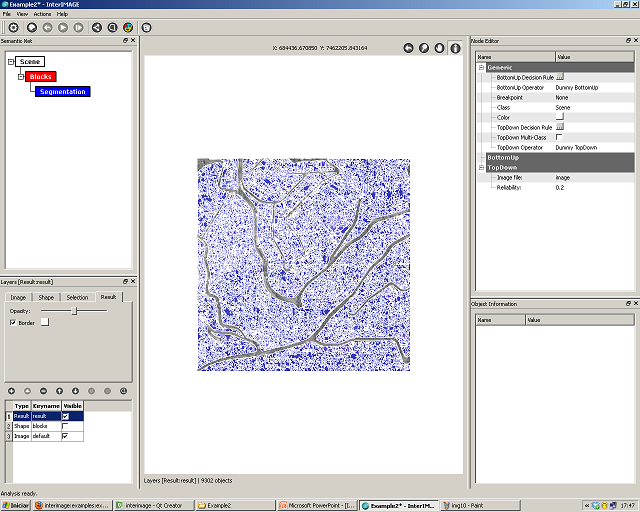The width and height of the screenshot is (640, 512).
Task: Click the add layer plus icon
Action: click(12, 390)
